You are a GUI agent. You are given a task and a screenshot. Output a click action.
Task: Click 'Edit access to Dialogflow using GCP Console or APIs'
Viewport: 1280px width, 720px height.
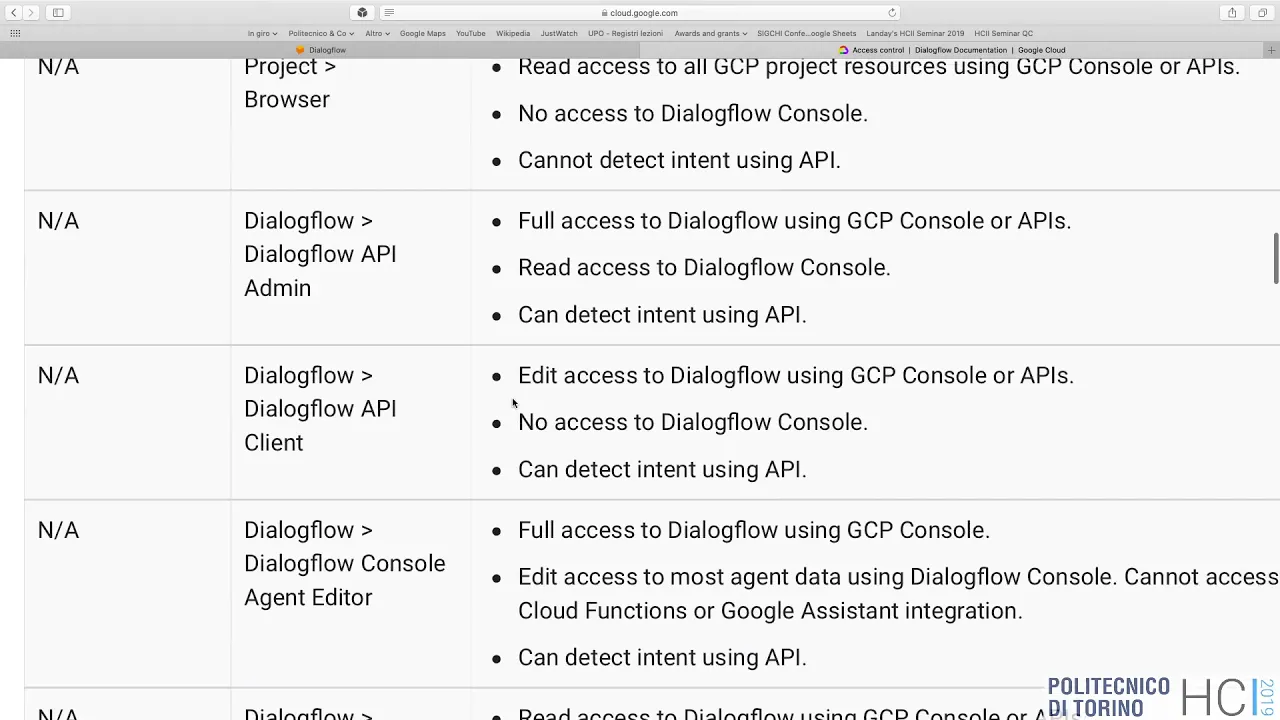[x=796, y=375]
